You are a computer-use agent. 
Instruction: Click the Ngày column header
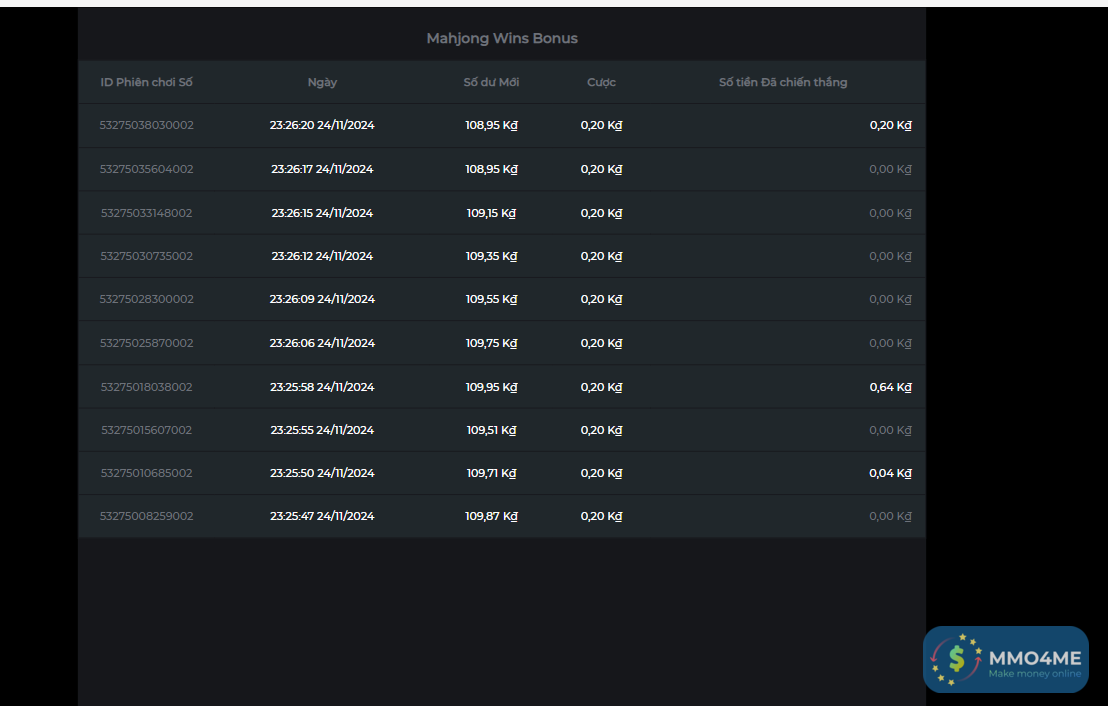tap(322, 82)
